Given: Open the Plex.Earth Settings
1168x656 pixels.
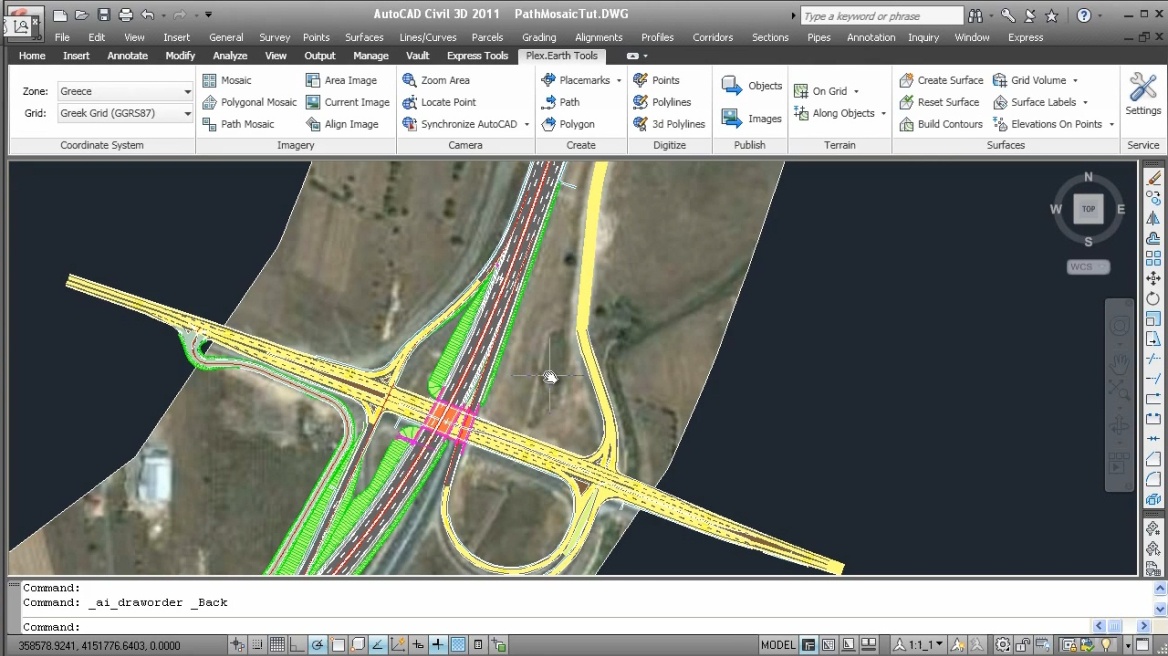Looking at the screenshot, I should pyautogui.click(x=1142, y=94).
